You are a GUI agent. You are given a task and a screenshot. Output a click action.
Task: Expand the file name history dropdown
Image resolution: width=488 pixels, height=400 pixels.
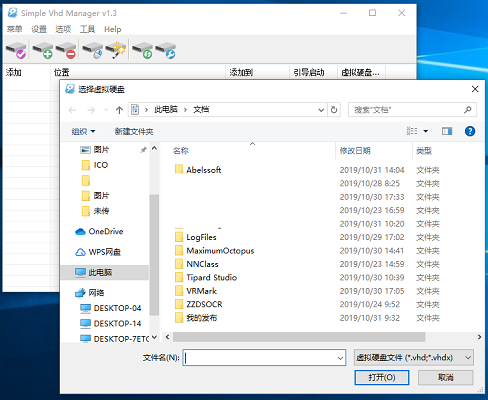(340, 358)
